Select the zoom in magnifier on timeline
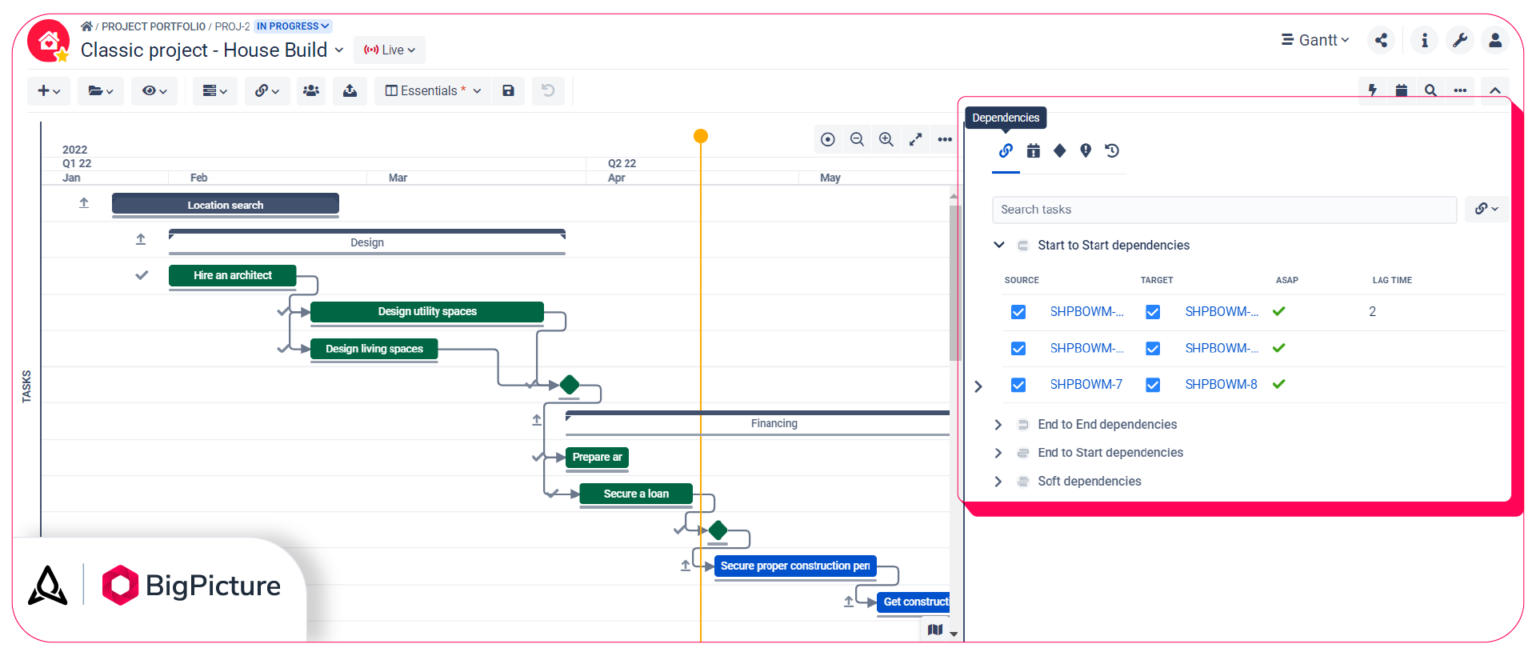 (x=886, y=139)
